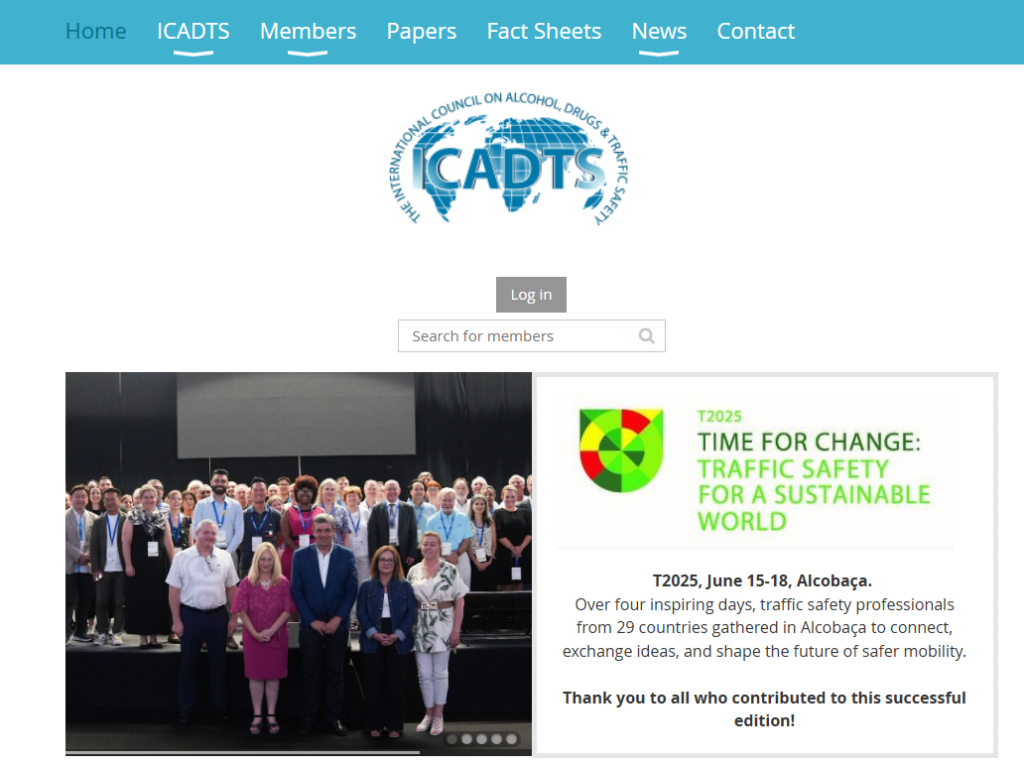This screenshot has height=768, width=1024.
Task: Open the Fact Sheets page
Action: 544,32
